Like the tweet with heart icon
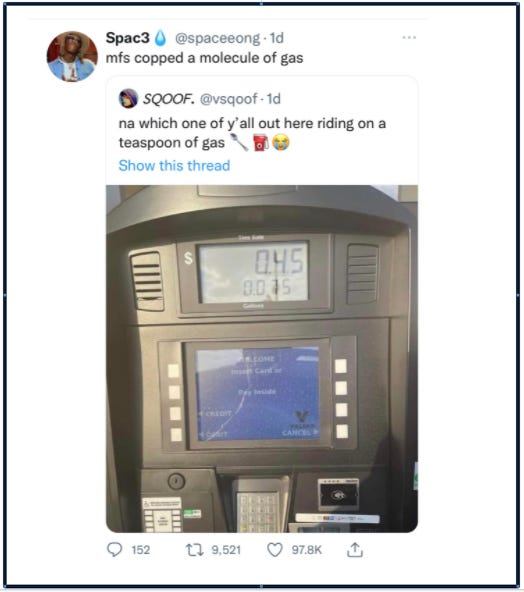The height and width of the screenshot is (592, 524). point(275,550)
